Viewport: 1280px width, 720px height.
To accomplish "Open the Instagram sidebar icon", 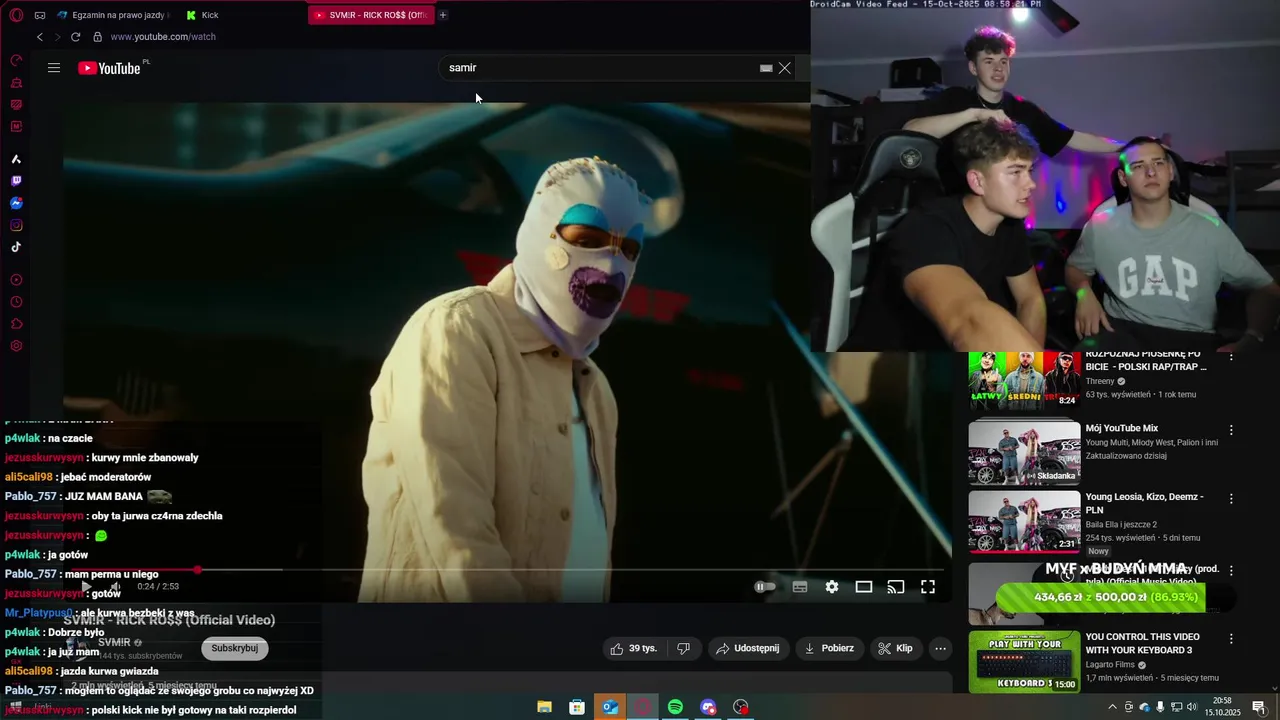I will 16,225.
